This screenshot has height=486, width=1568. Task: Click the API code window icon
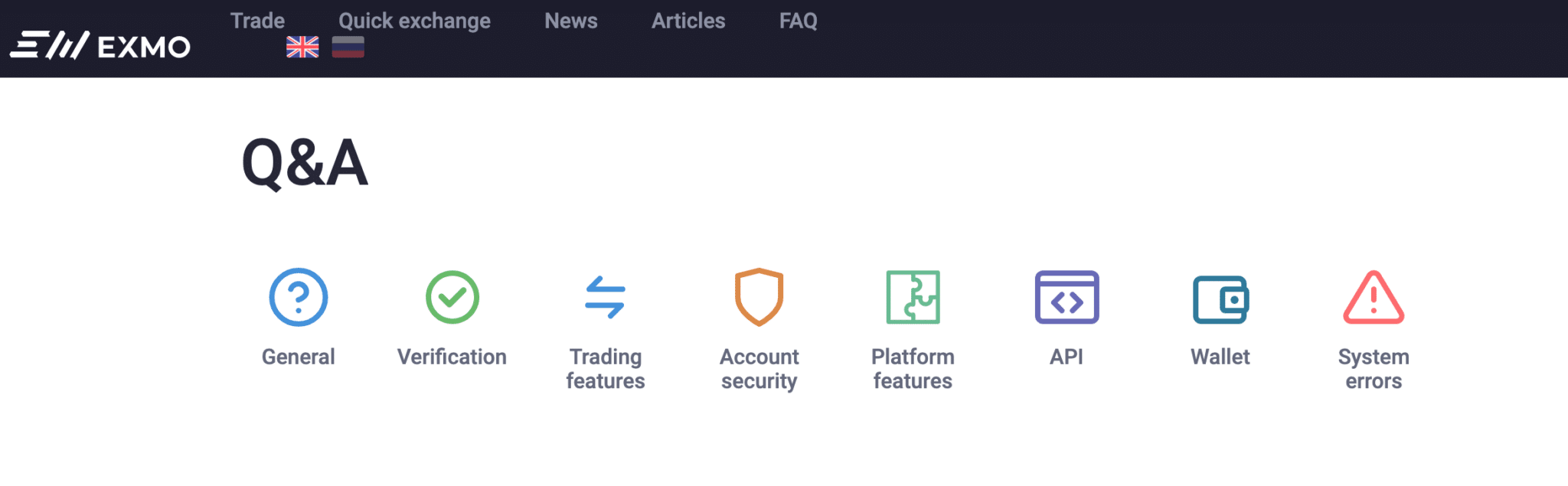point(1067,297)
